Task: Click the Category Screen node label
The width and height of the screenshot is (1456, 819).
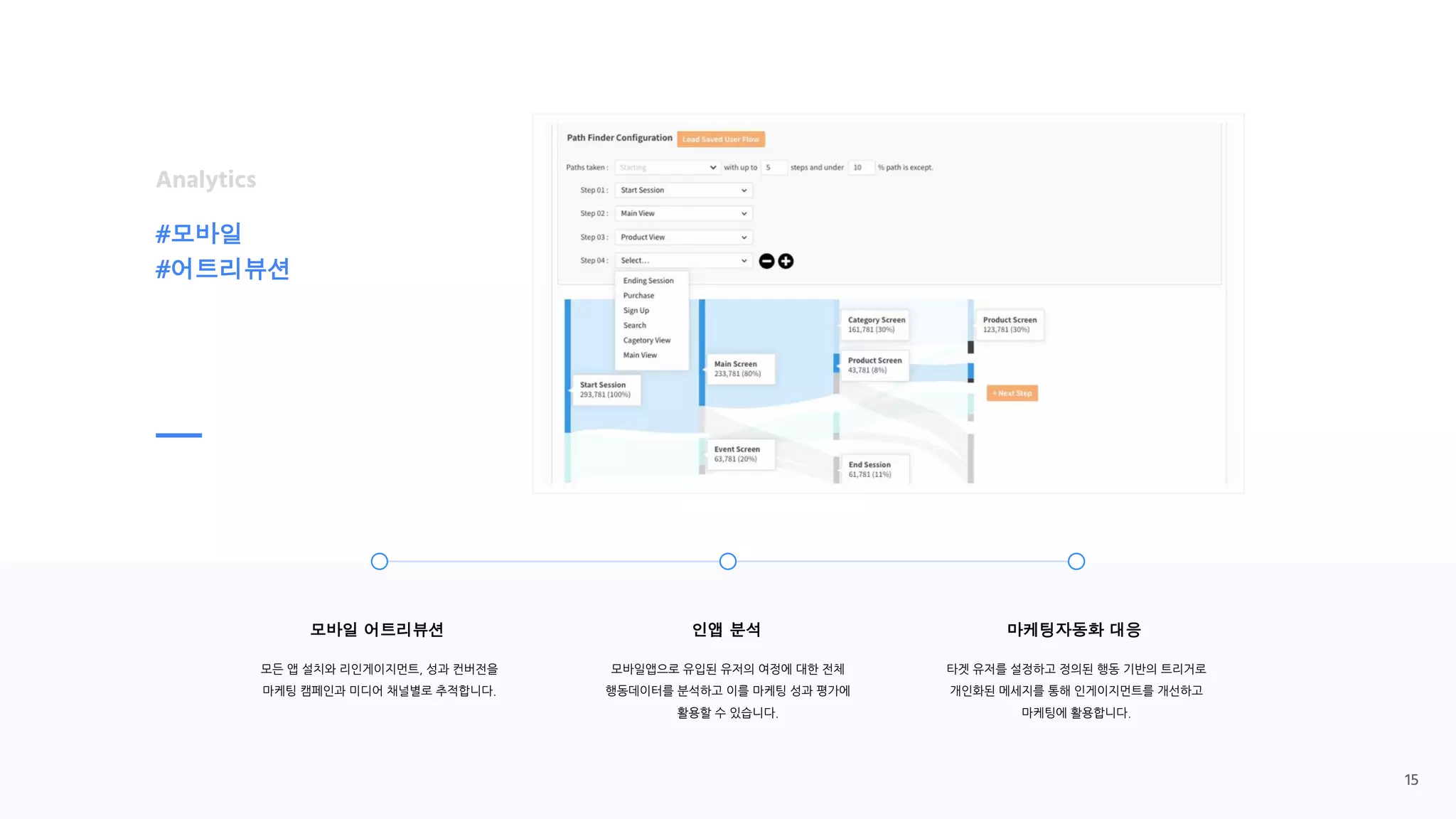Action: [x=876, y=325]
